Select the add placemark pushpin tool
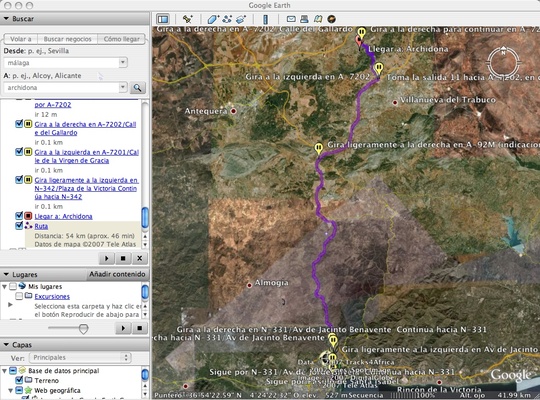 188,19
